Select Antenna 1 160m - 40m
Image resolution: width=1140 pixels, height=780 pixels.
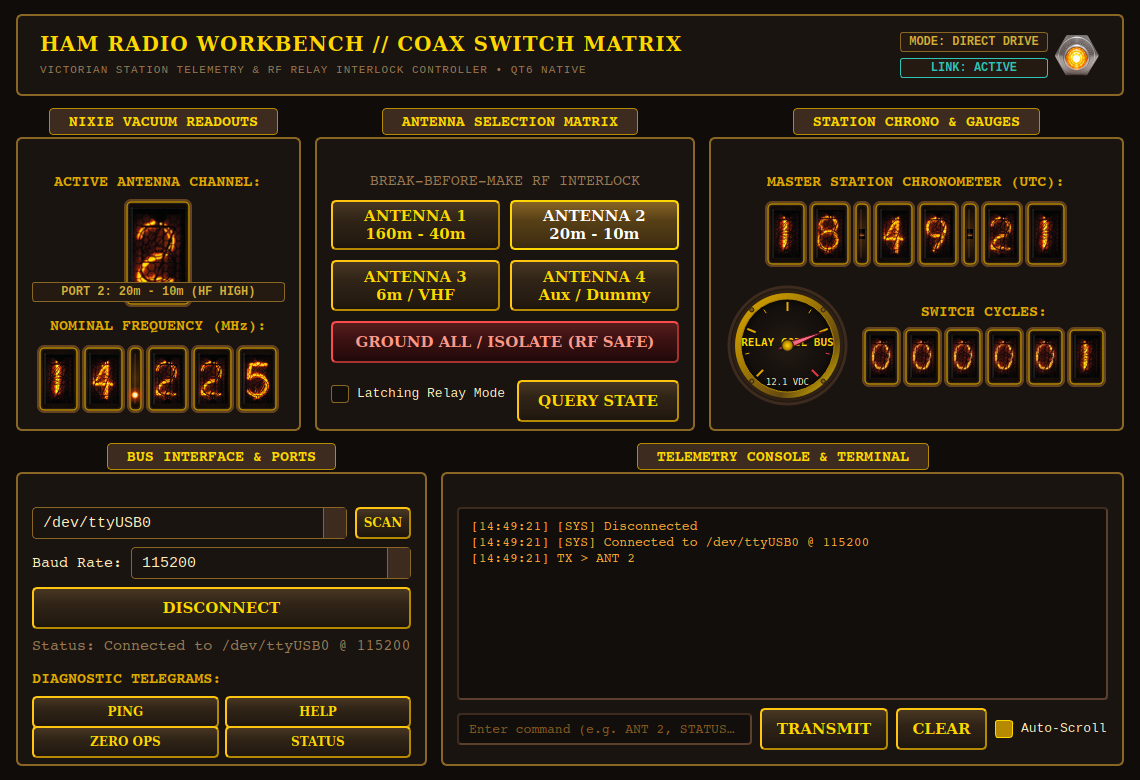pyautogui.click(x=415, y=225)
